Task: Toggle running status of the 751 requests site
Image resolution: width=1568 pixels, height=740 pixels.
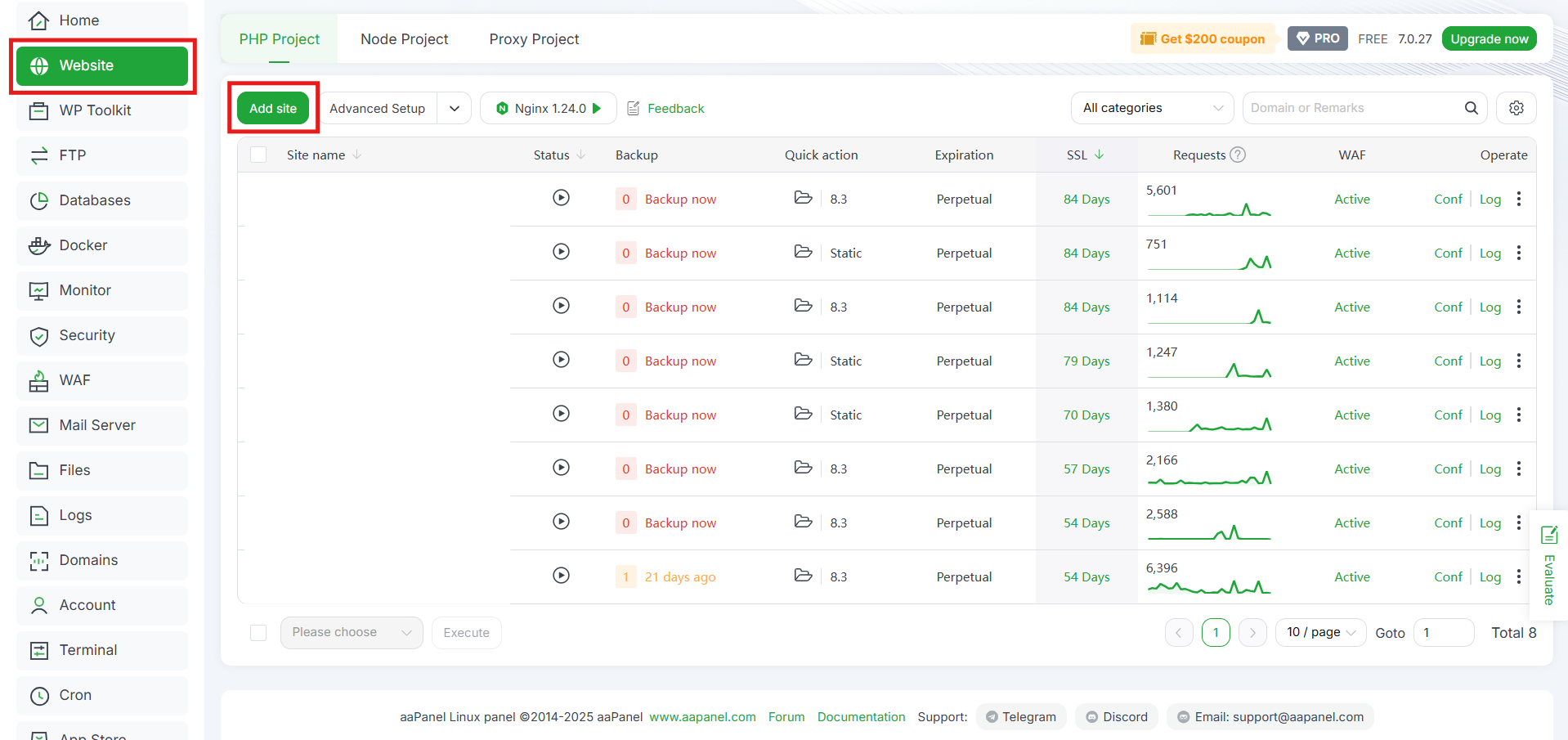Action: pyautogui.click(x=561, y=251)
